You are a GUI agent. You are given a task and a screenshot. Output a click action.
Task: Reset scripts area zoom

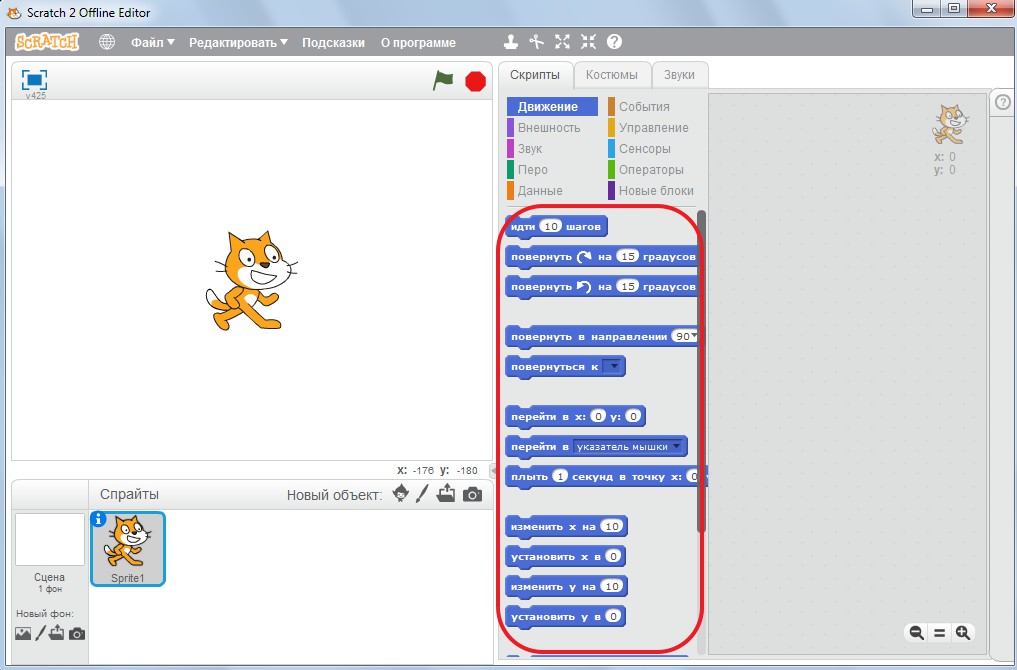(940, 633)
